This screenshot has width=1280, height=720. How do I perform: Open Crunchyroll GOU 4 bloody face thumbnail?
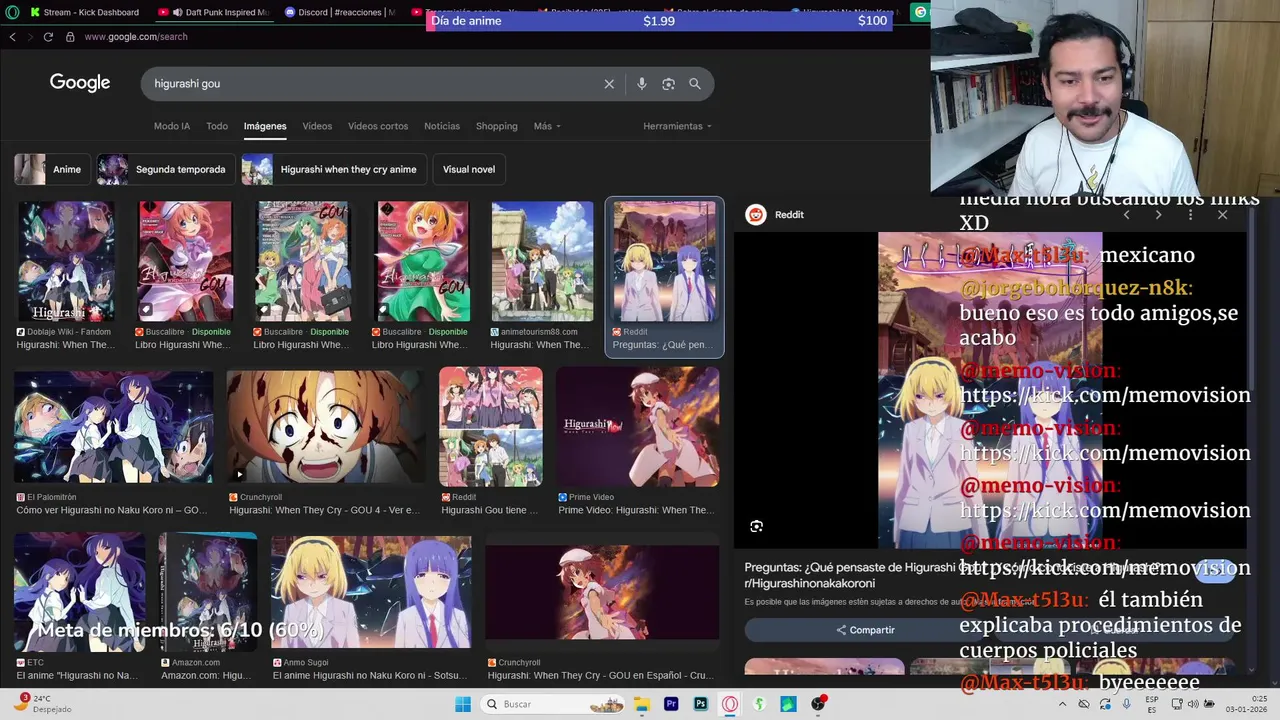[x=325, y=426]
